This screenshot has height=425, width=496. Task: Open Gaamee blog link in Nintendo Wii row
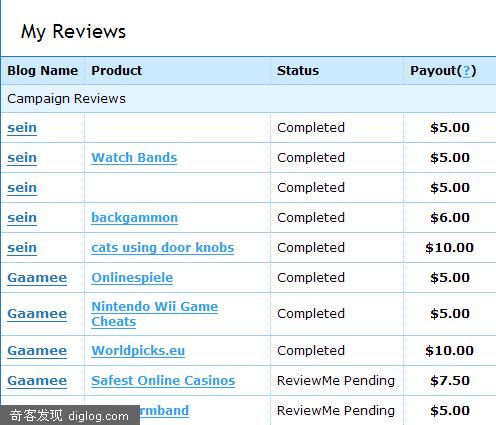pyautogui.click(x=37, y=314)
